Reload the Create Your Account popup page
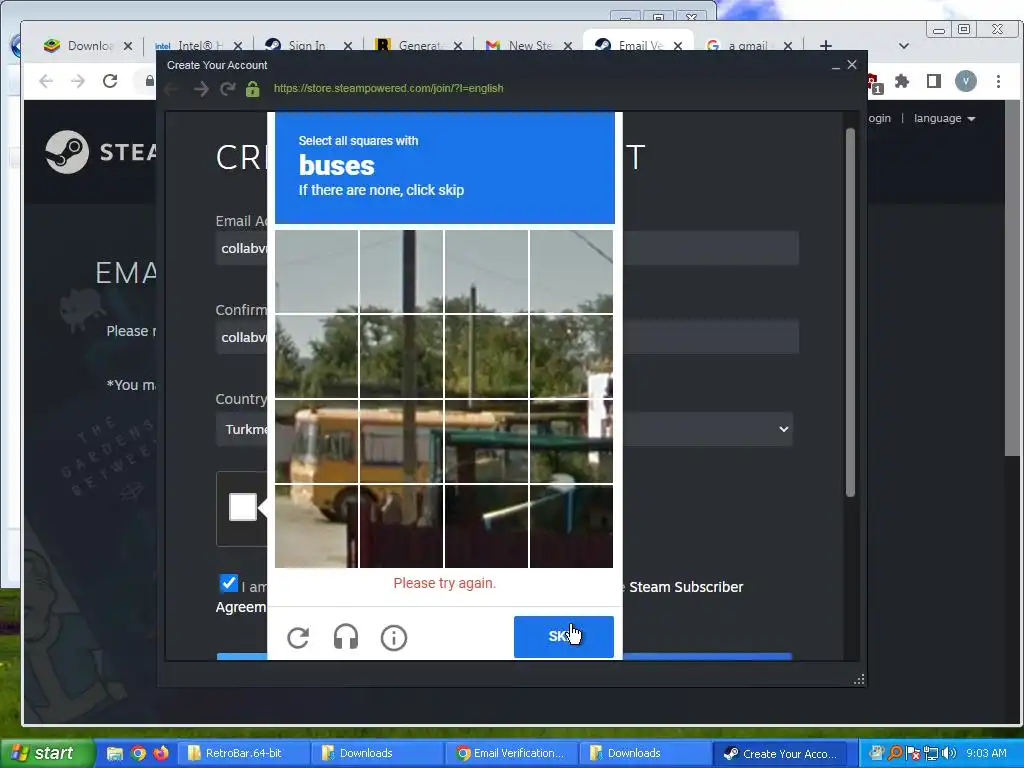The height and width of the screenshot is (768, 1024). pos(227,89)
